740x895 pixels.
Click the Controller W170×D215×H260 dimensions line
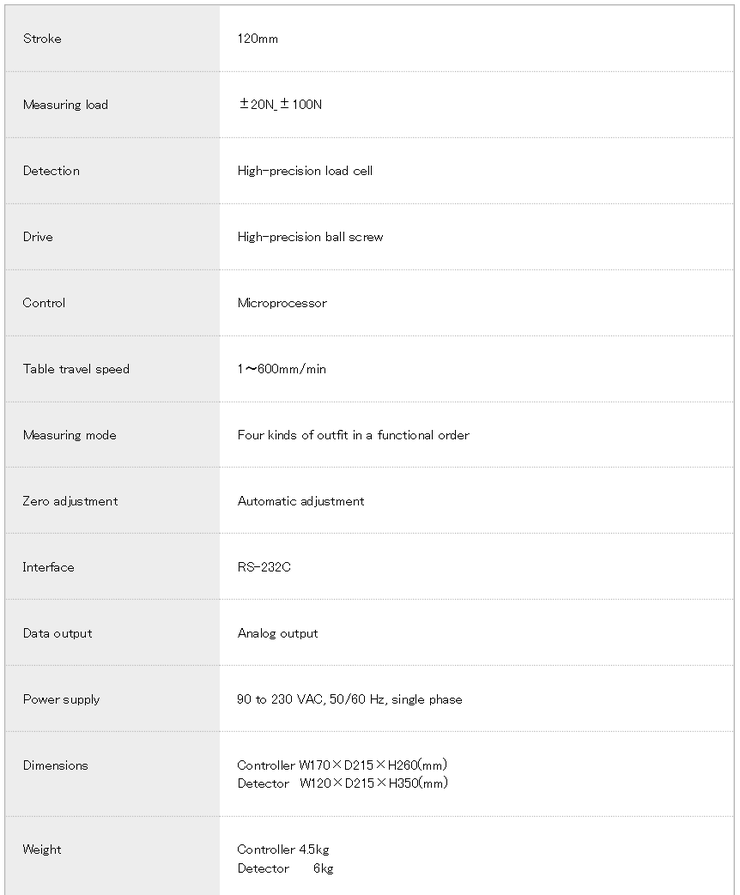(x=342, y=765)
